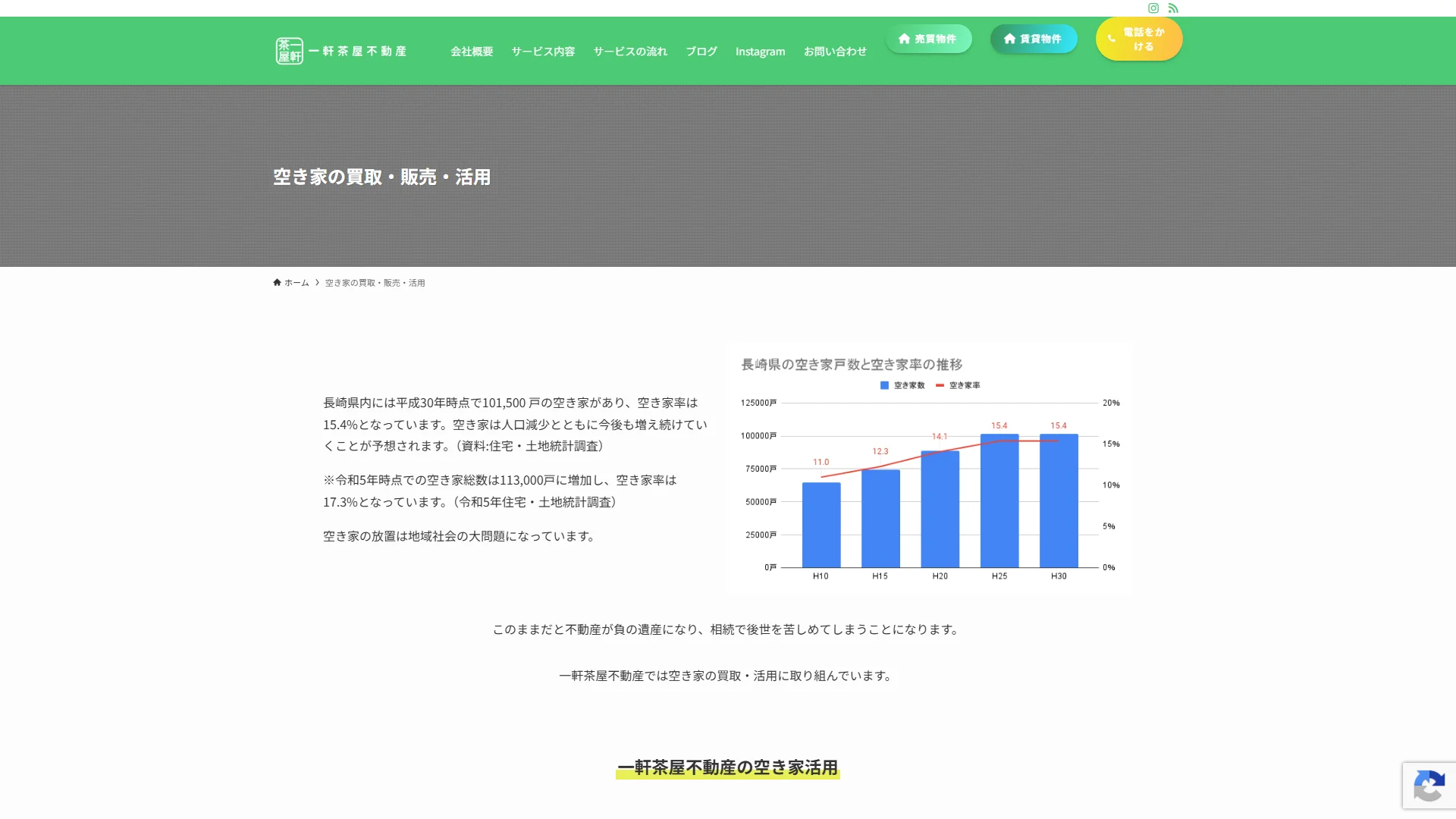Open Instagram nav menu item
Image resolution: width=1456 pixels, height=819 pixels.
[760, 51]
